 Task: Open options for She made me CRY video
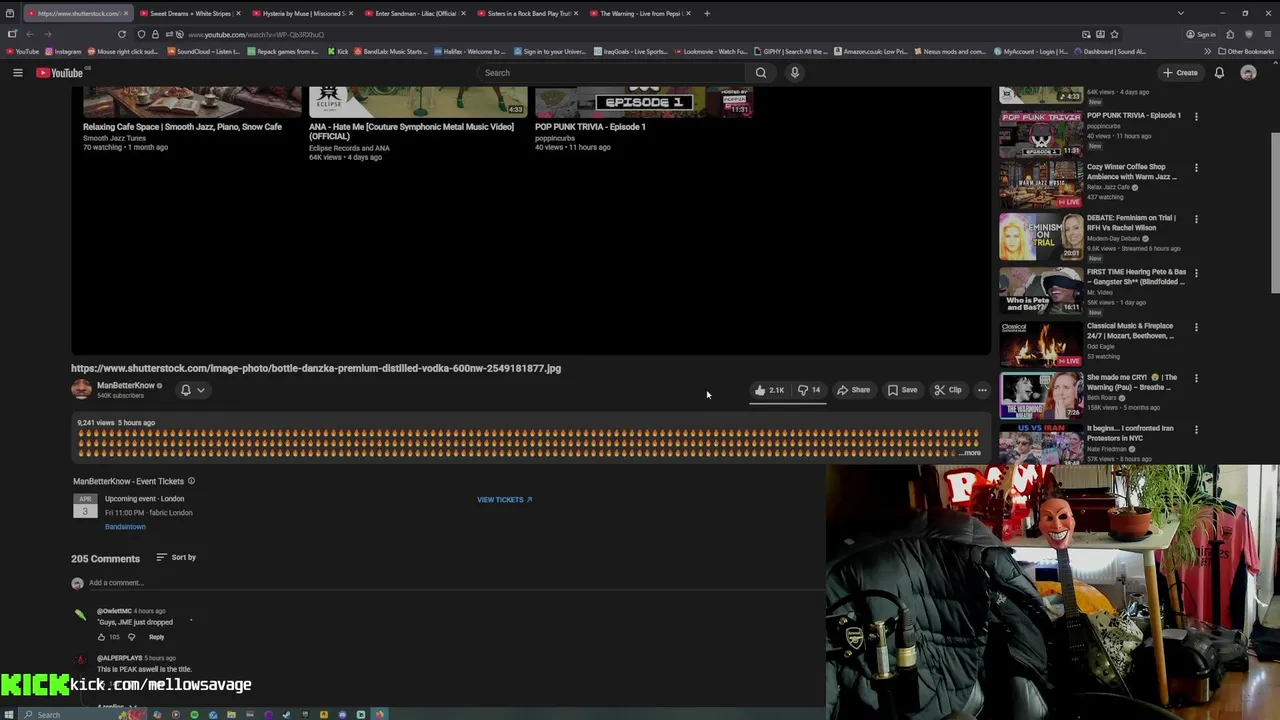tap(1196, 379)
